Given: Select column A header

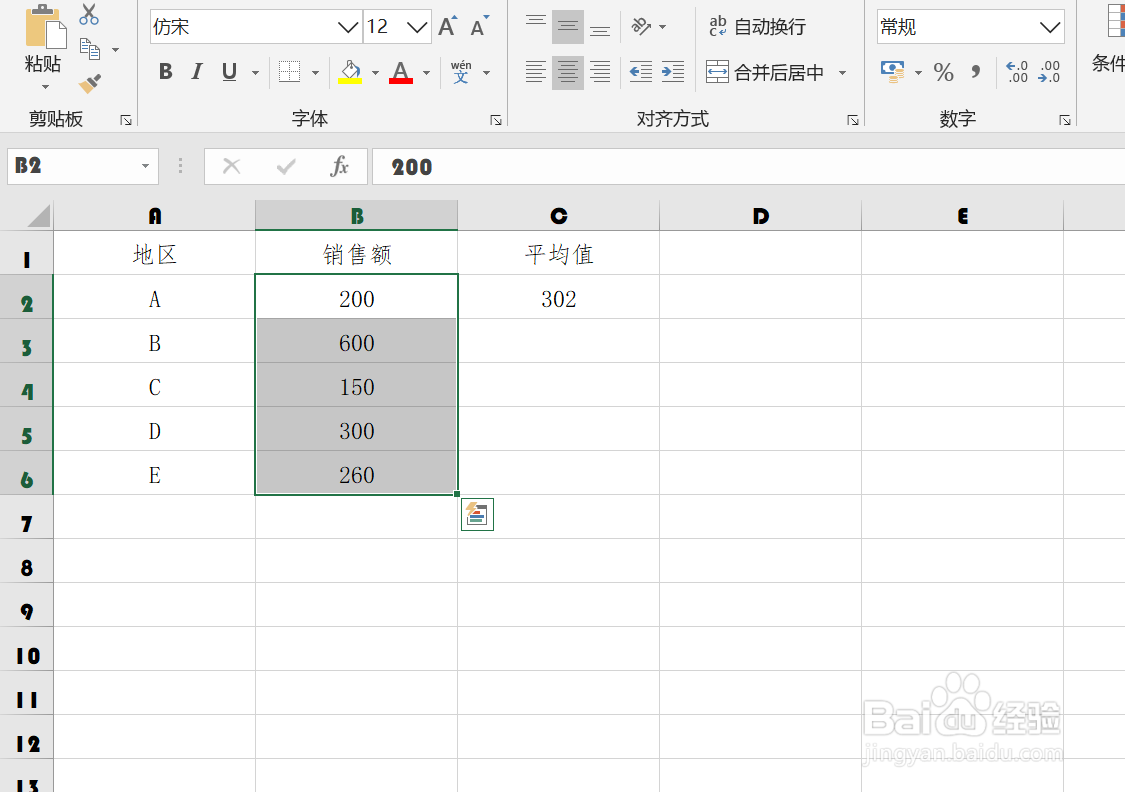Looking at the screenshot, I should pyautogui.click(x=154, y=216).
